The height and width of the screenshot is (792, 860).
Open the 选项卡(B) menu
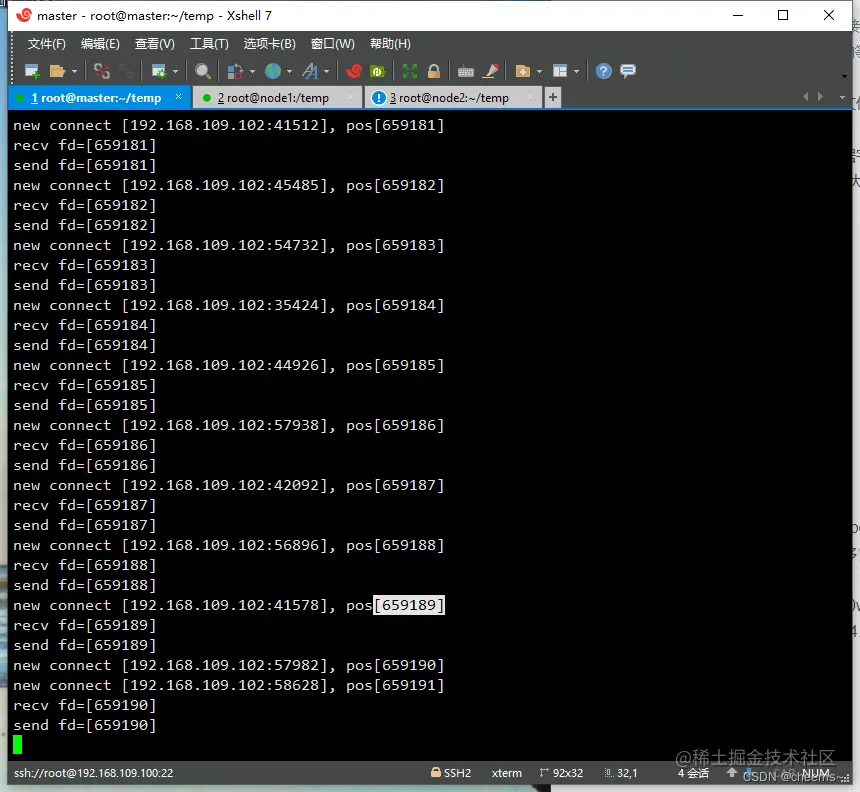click(x=269, y=44)
